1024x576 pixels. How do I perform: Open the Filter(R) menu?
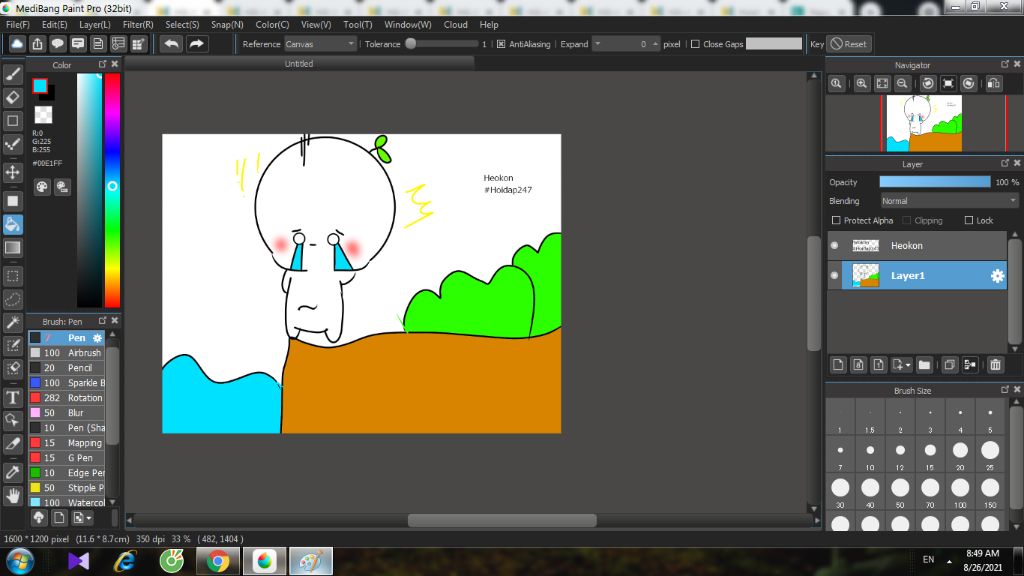[x=138, y=25]
